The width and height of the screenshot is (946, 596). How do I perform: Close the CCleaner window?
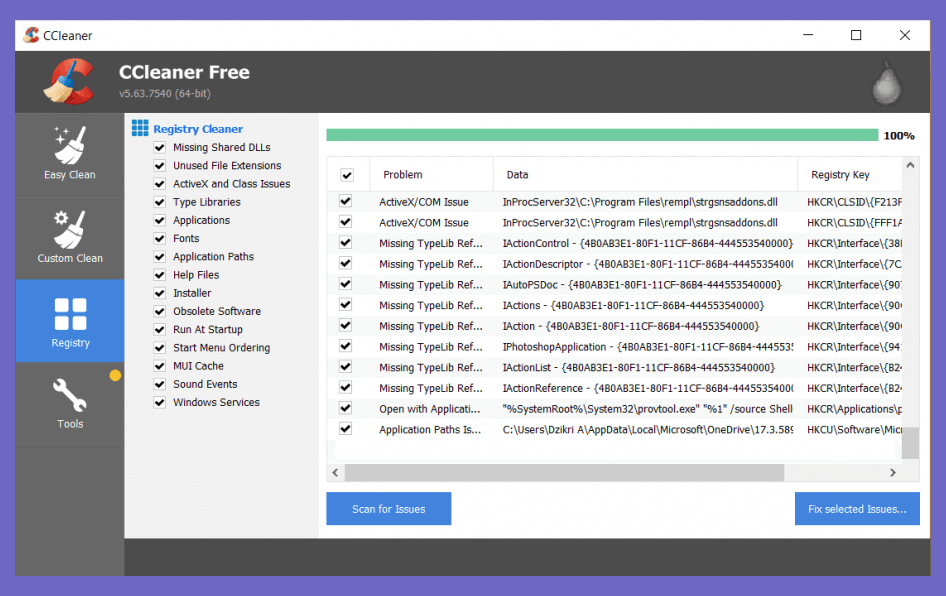[904, 35]
